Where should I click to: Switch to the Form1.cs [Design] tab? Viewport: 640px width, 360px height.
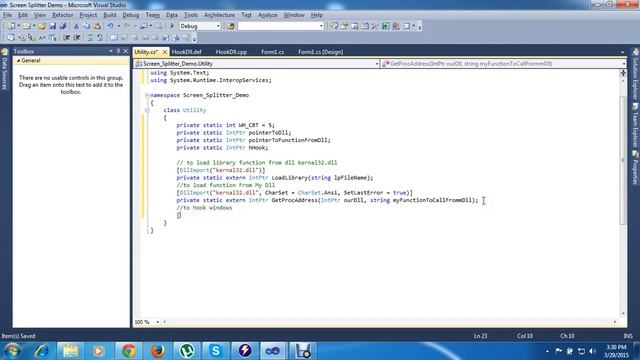(320, 52)
